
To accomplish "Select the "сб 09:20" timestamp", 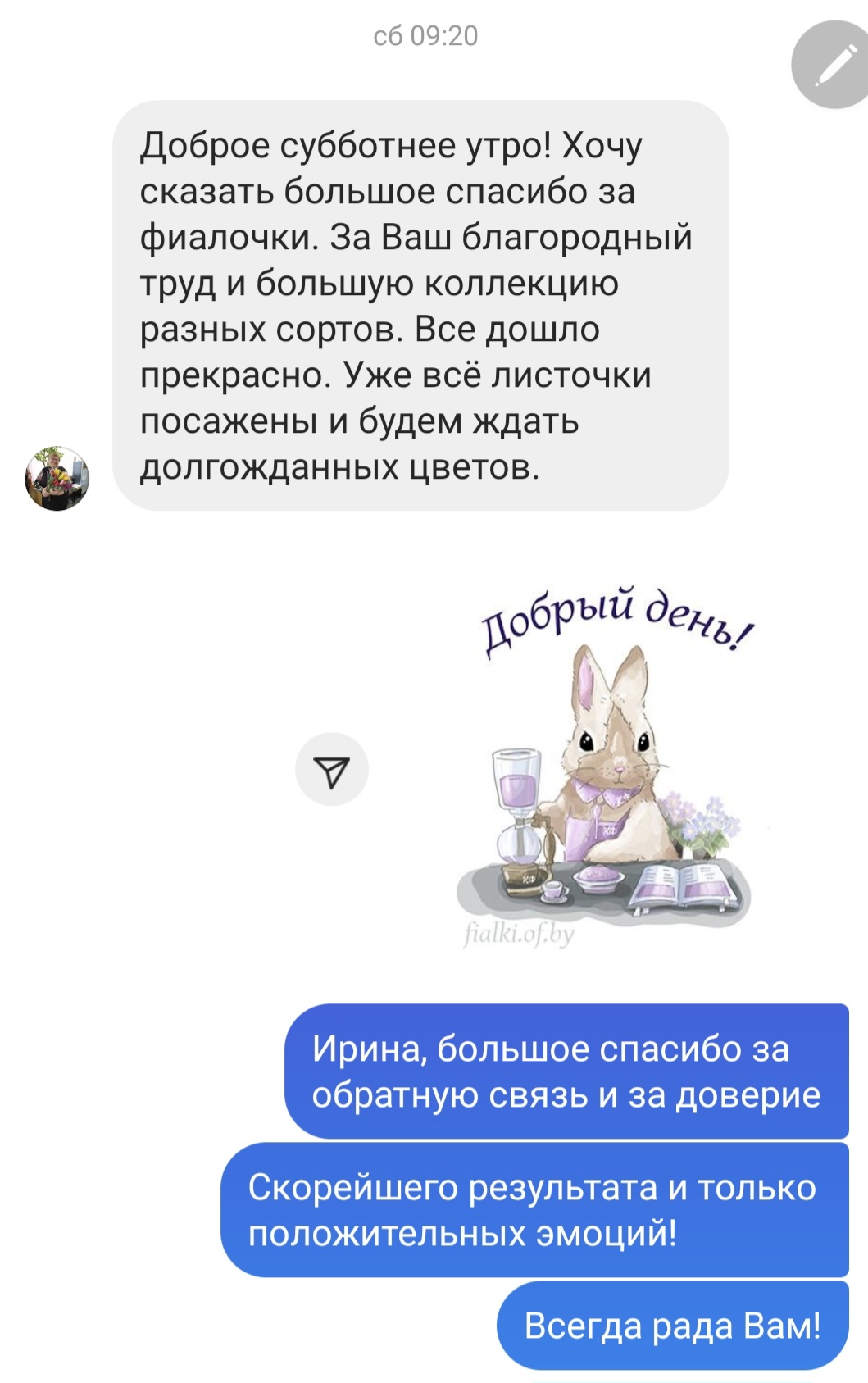I will (x=425, y=36).
